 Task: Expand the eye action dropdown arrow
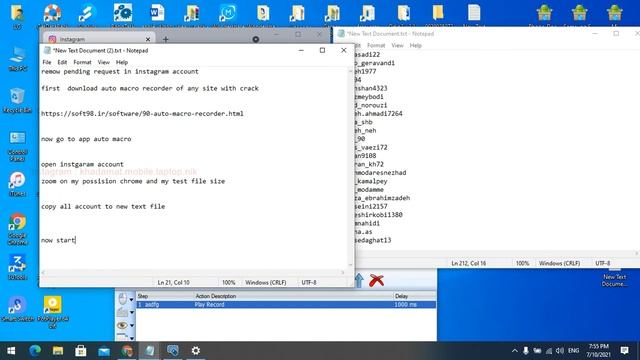pos(132,326)
